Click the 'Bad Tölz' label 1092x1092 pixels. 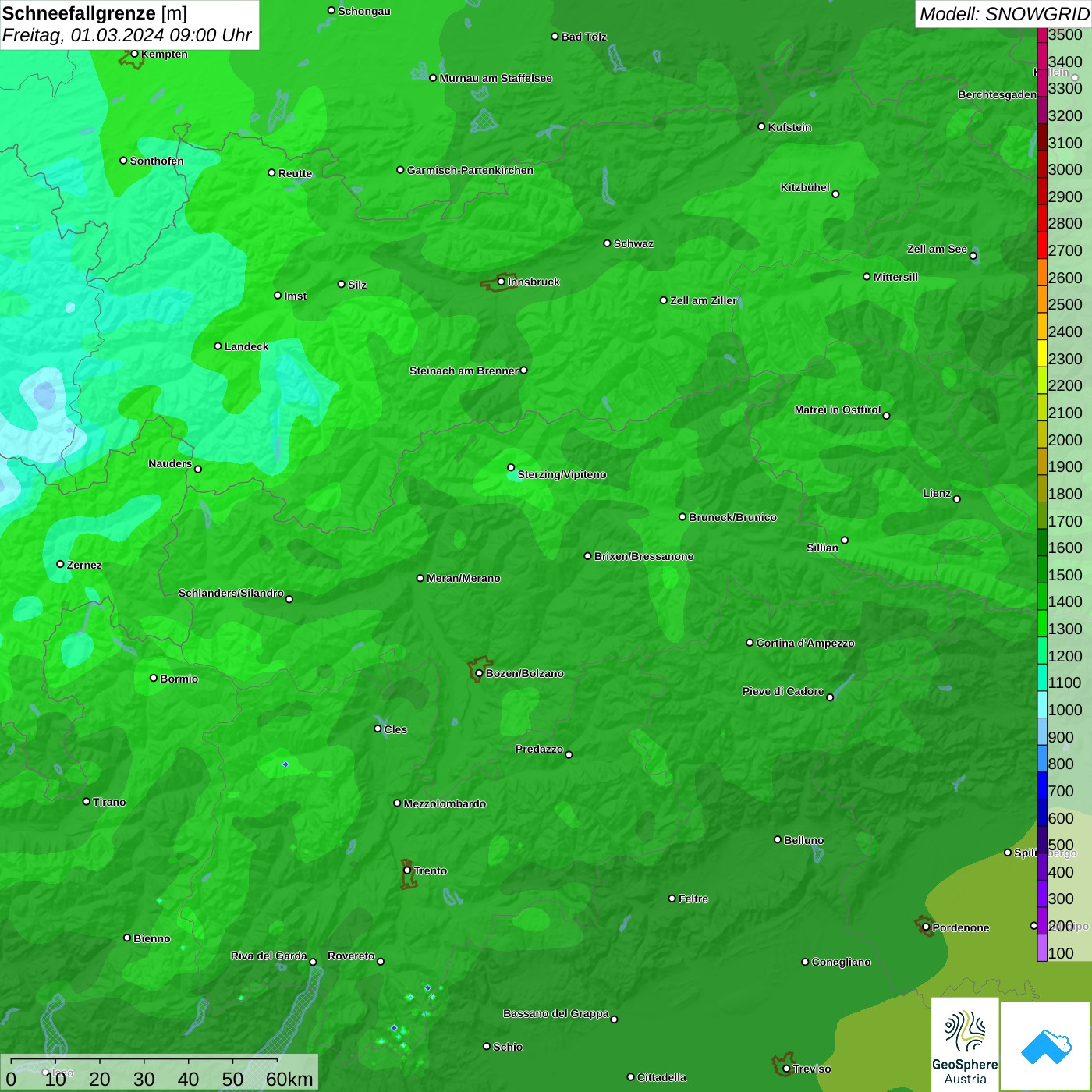click(x=584, y=37)
